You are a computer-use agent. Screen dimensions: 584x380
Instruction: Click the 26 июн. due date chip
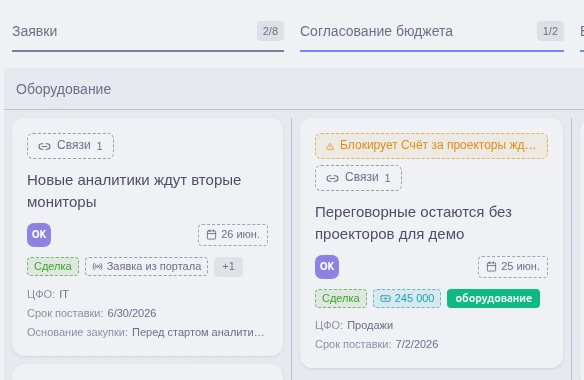coord(233,235)
